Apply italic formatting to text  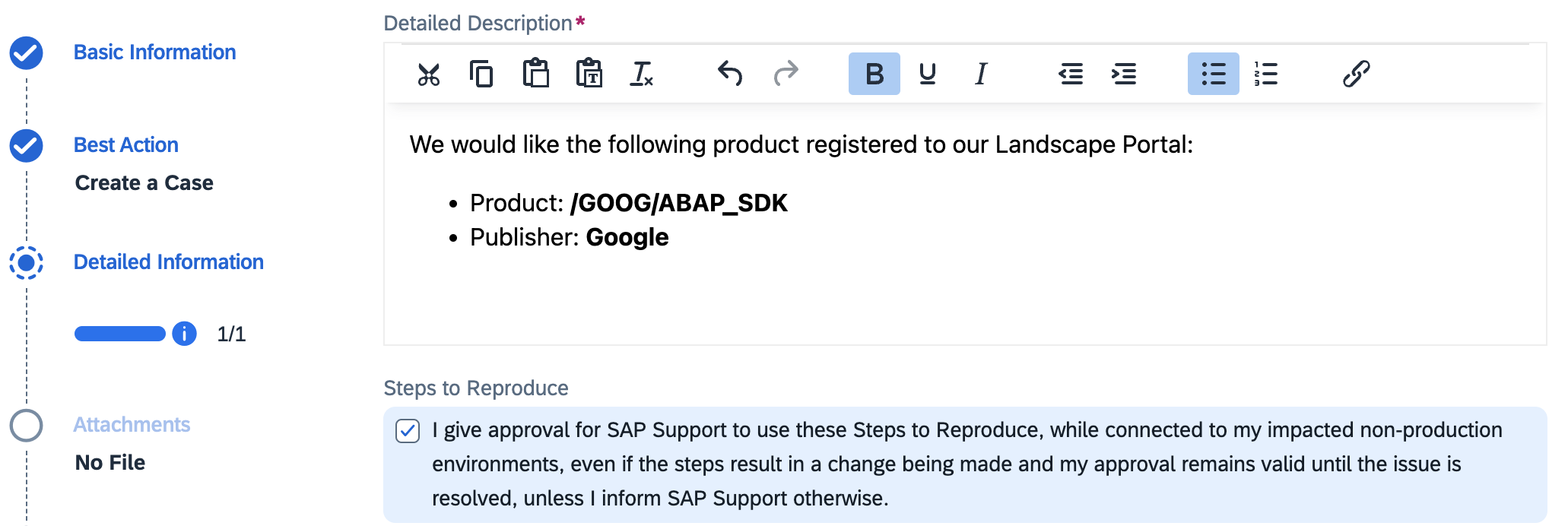point(980,74)
